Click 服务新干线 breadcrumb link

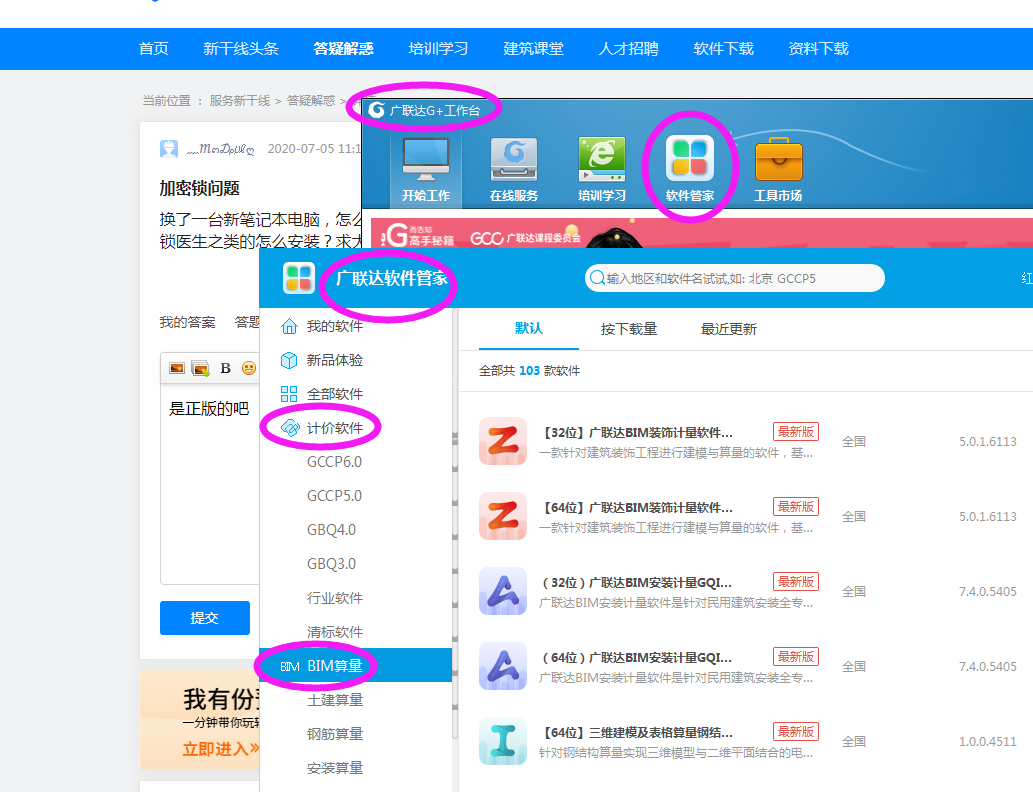240,101
